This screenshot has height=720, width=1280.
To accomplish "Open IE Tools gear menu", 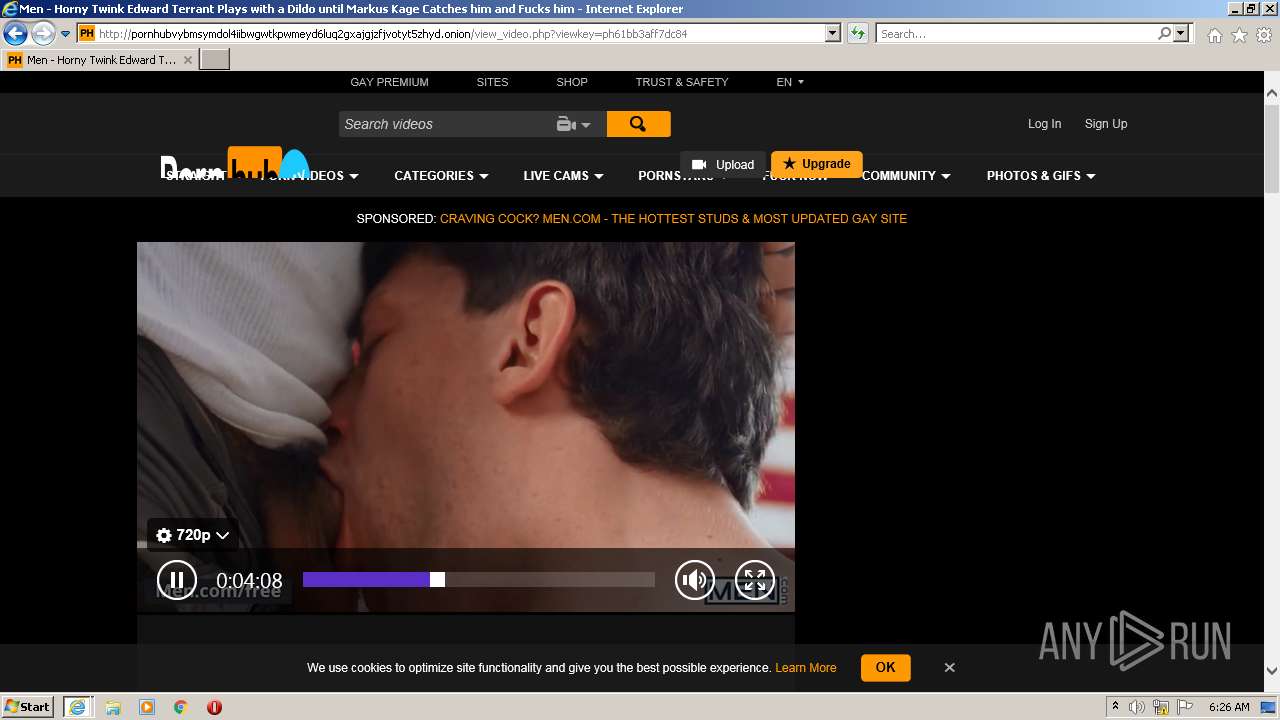I will click(1264, 35).
